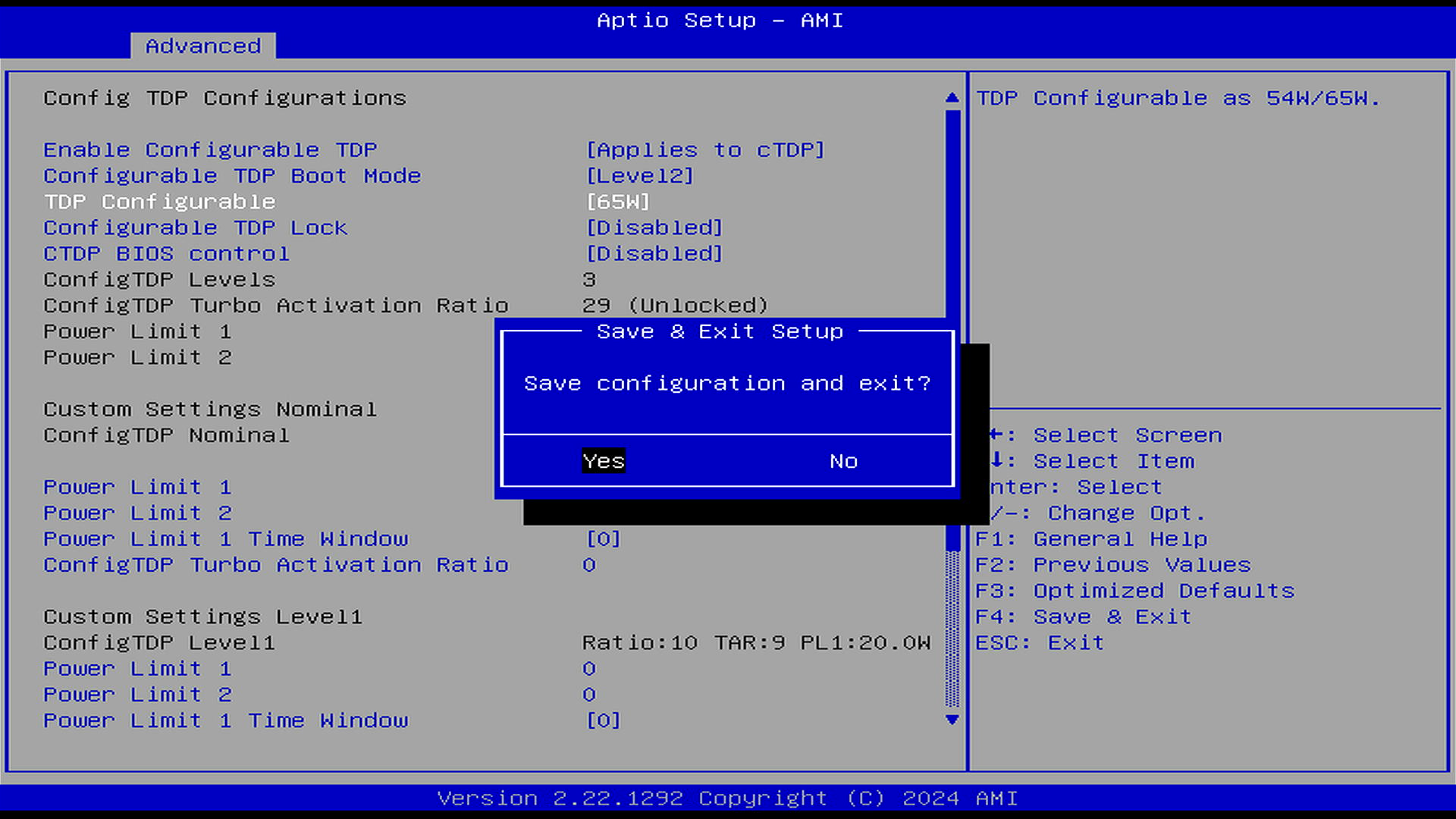1456x819 pixels.
Task: Select Nominal ConfigTDP Turbo Activation Ratio field
Action: [x=275, y=565]
